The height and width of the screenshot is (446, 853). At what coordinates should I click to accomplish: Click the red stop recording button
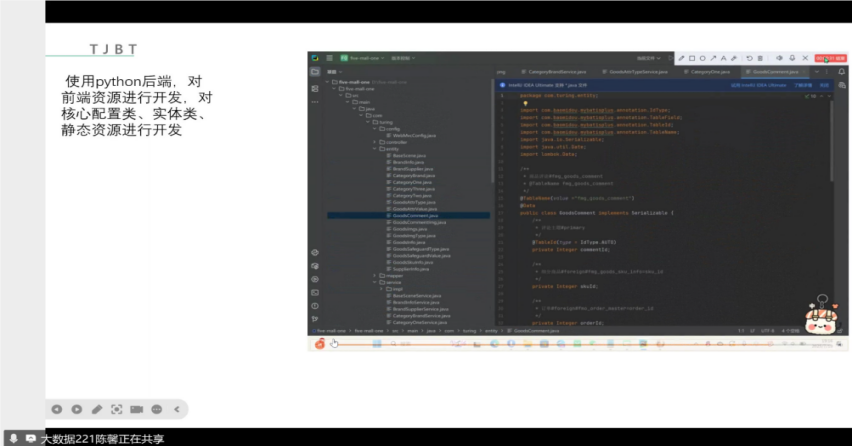tap(830, 58)
